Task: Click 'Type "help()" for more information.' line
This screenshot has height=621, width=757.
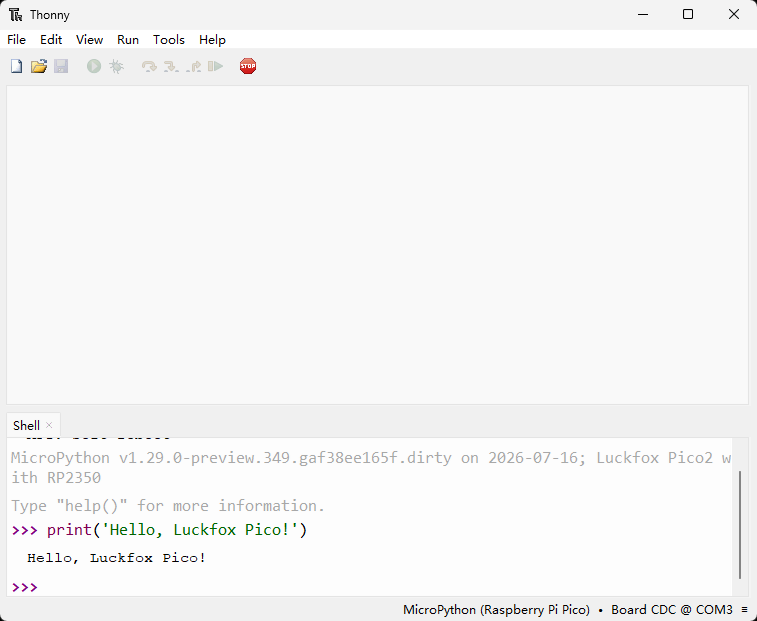Action: [x=168, y=506]
